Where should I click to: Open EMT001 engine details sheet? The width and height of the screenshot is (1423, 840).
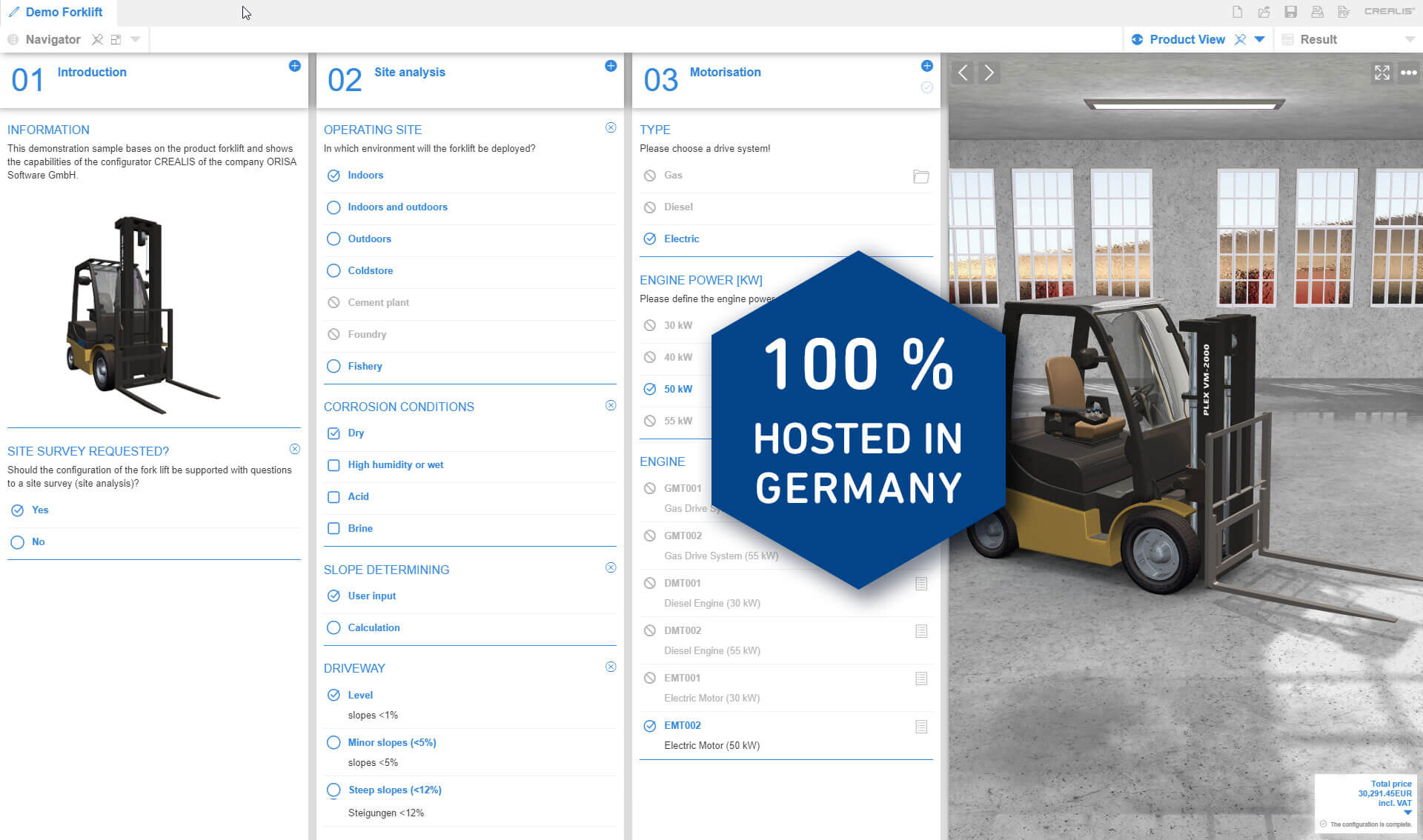click(921, 679)
